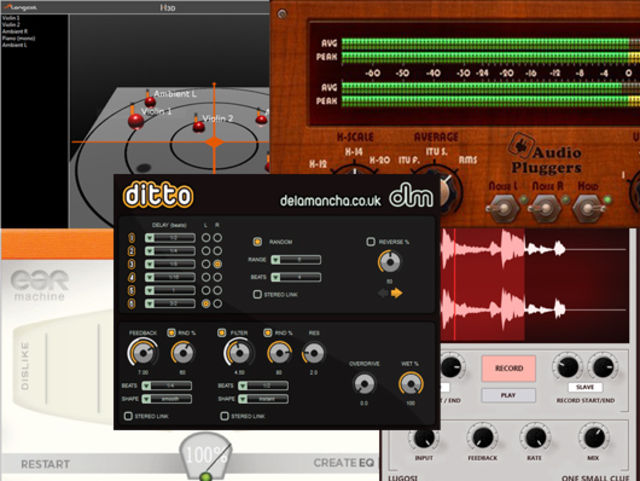Click RESTART in ear machine
This screenshot has width=640, height=481.
click(x=45, y=464)
